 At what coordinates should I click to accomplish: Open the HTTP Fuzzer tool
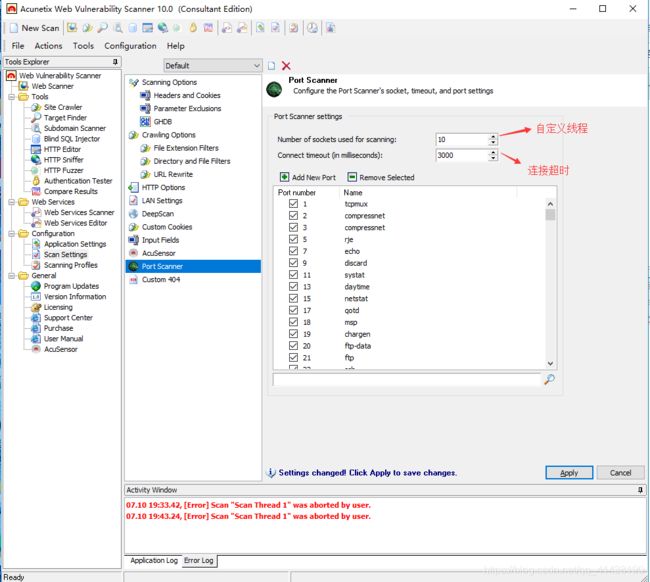[x=63, y=170]
